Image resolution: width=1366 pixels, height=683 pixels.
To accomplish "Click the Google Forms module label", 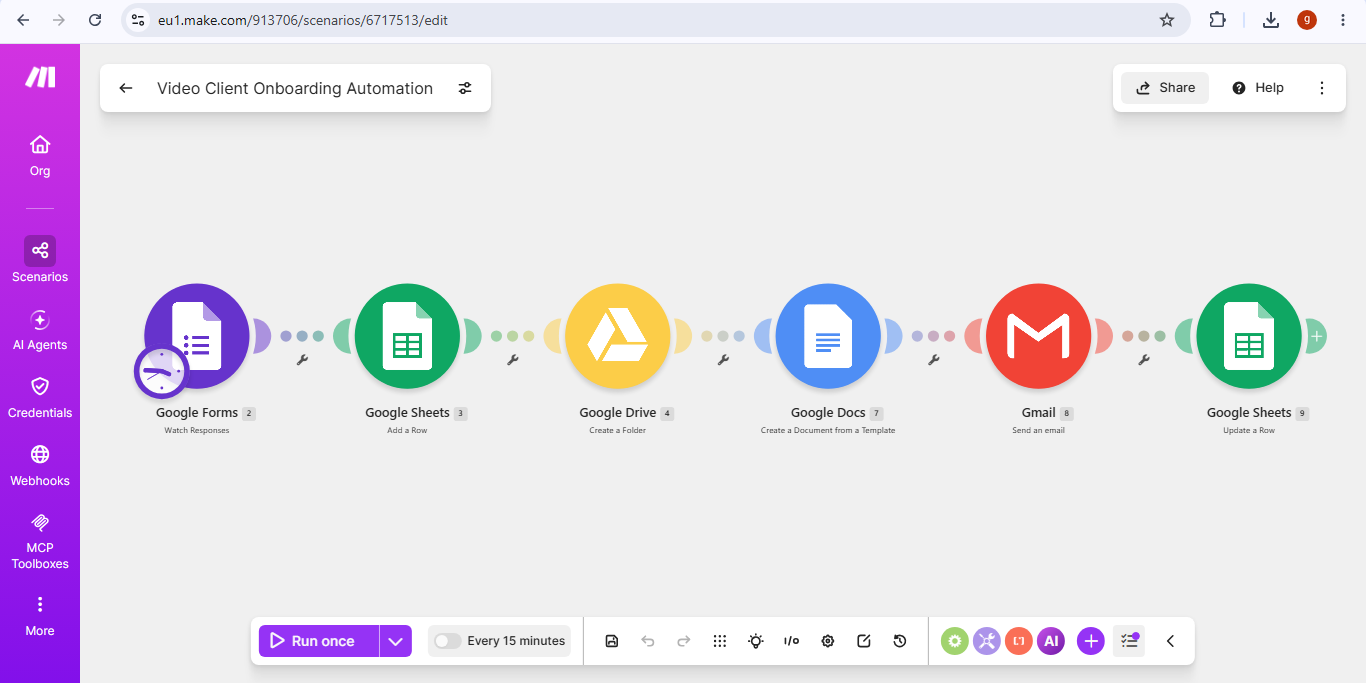I will tap(197, 413).
